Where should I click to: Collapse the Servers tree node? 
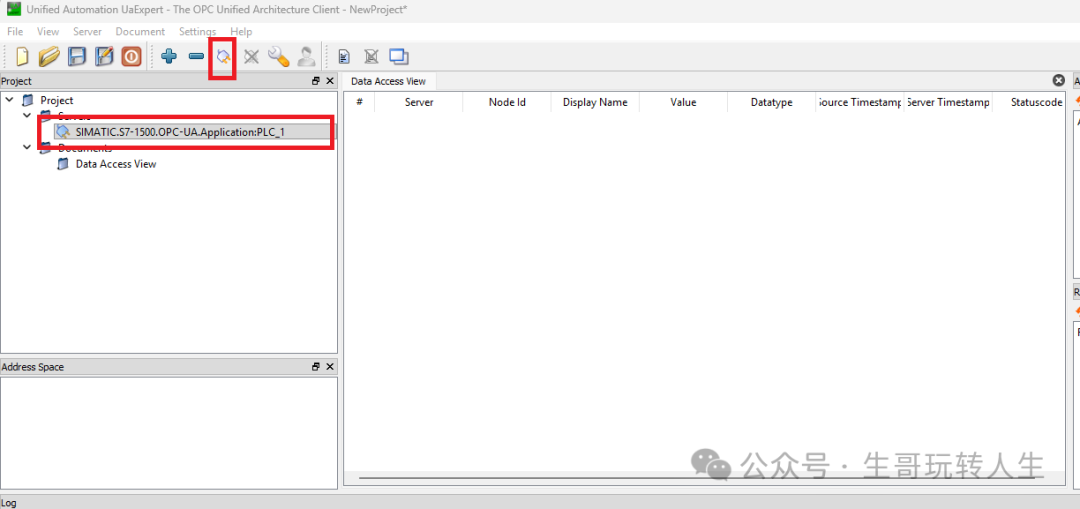[28, 116]
